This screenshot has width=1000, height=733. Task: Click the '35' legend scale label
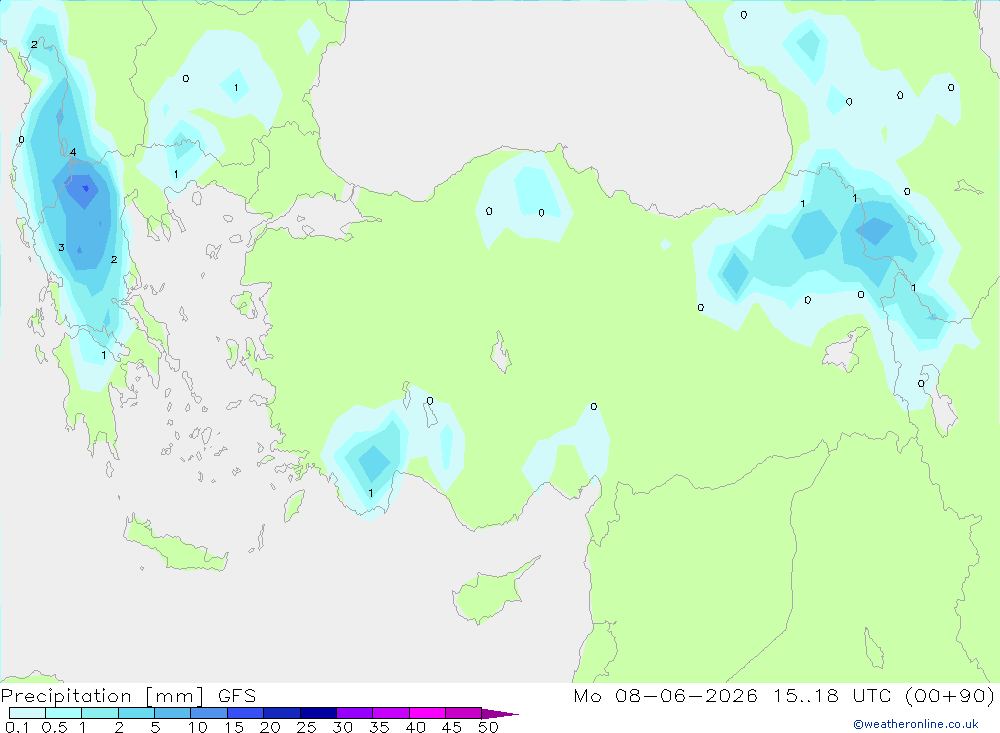pos(379,727)
